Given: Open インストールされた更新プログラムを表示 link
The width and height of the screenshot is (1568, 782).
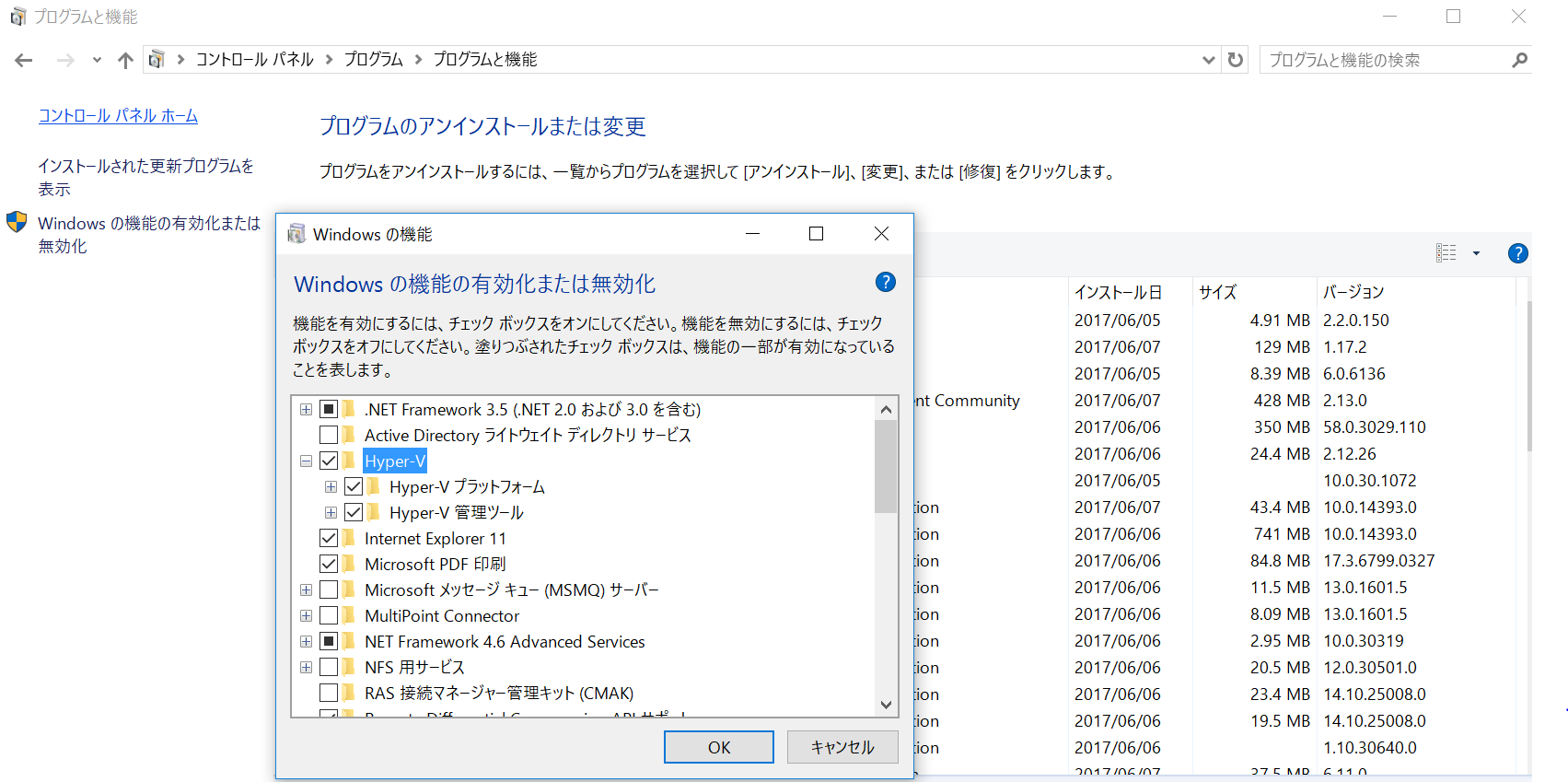Looking at the screenshot, I should [x=145, y=177].
